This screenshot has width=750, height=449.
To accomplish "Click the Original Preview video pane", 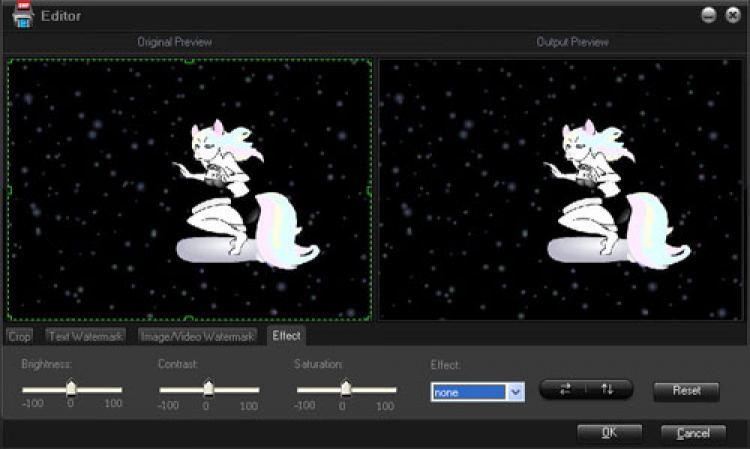I will coord(189,190).
